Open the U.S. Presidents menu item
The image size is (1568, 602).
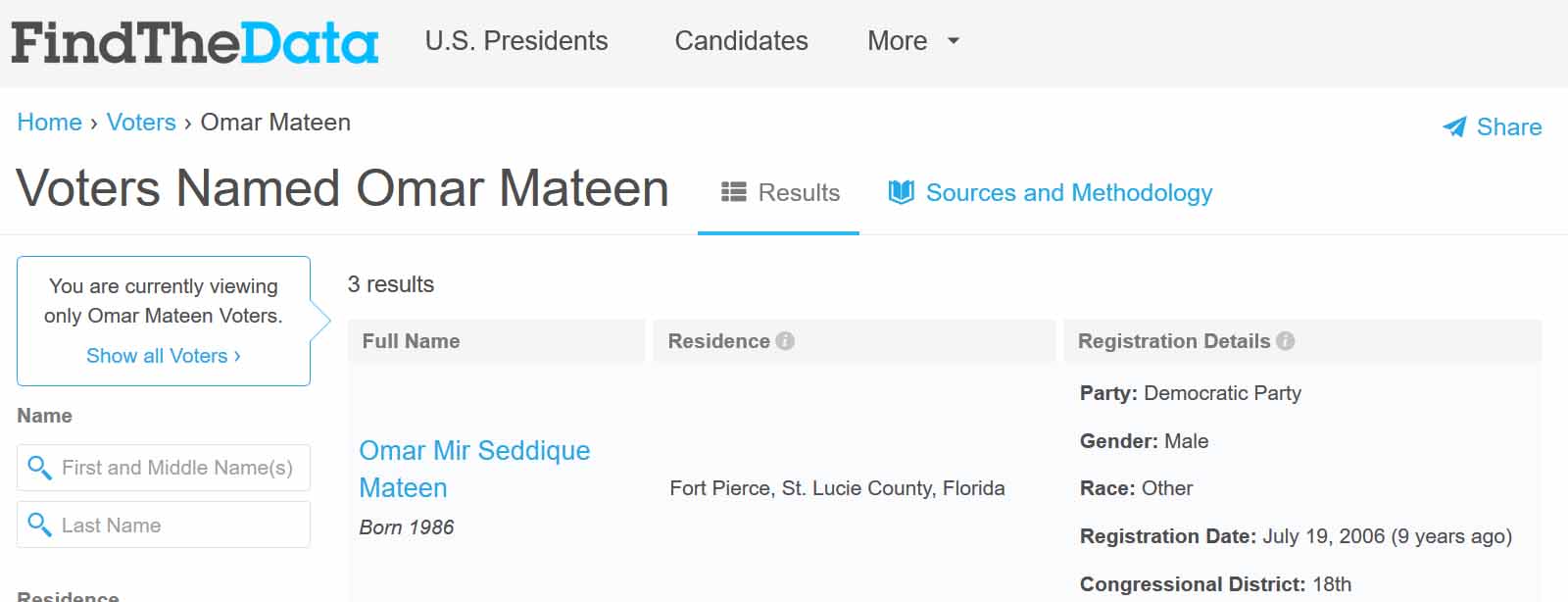coord(516,41)
